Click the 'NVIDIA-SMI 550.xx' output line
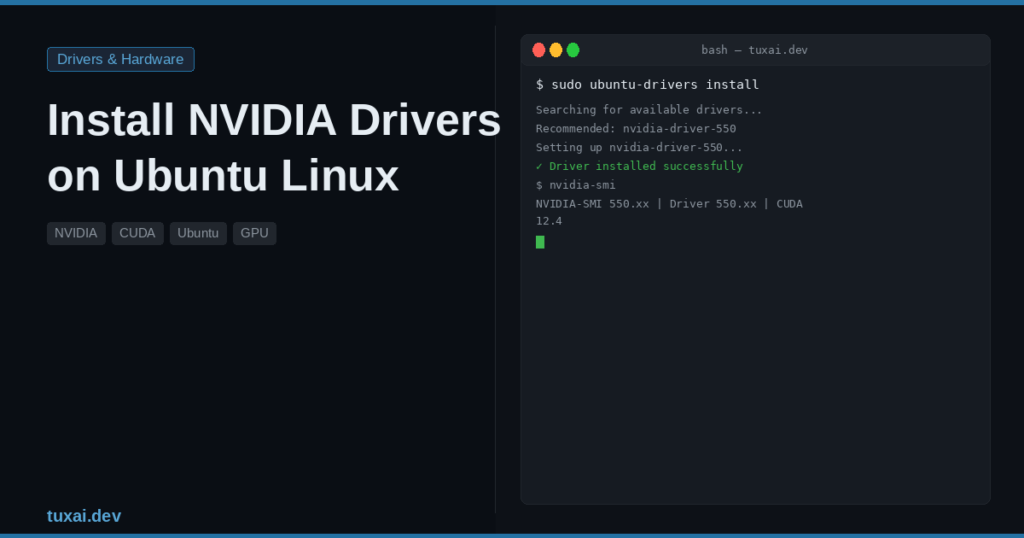Image resolution: width=1024 pixels, height=538 pixels. 669,204
